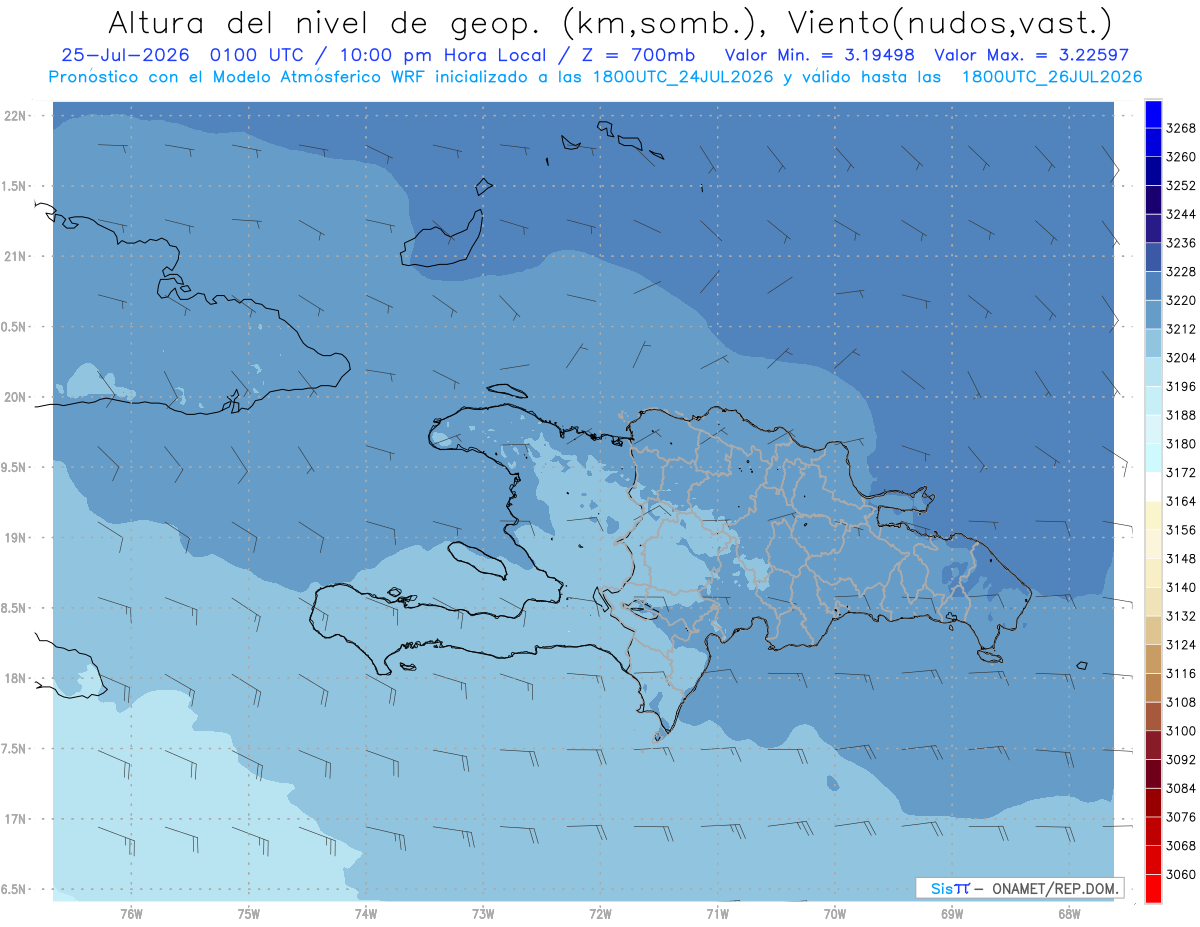Click the '22N' latitude label
This screenshot has height=927, width=1200.
(x=15, y=116)
